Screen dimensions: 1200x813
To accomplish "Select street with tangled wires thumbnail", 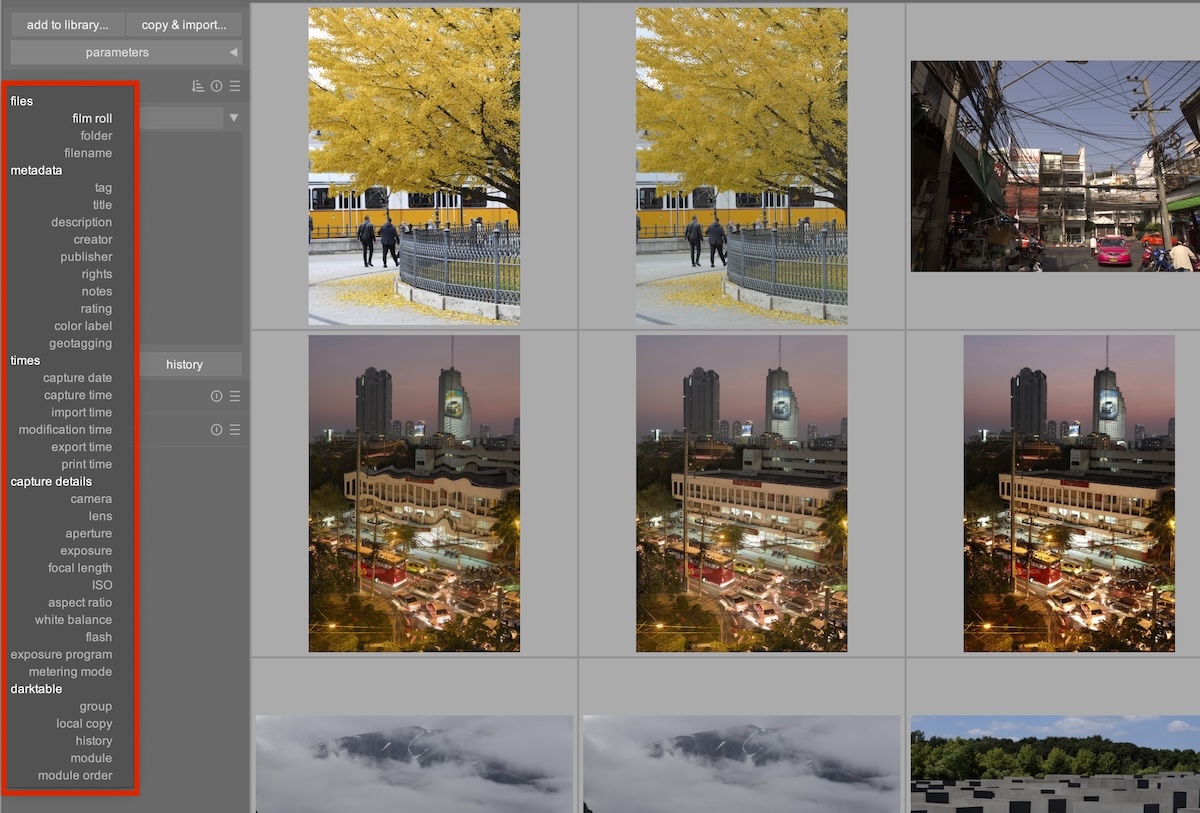I will 1055,166.
